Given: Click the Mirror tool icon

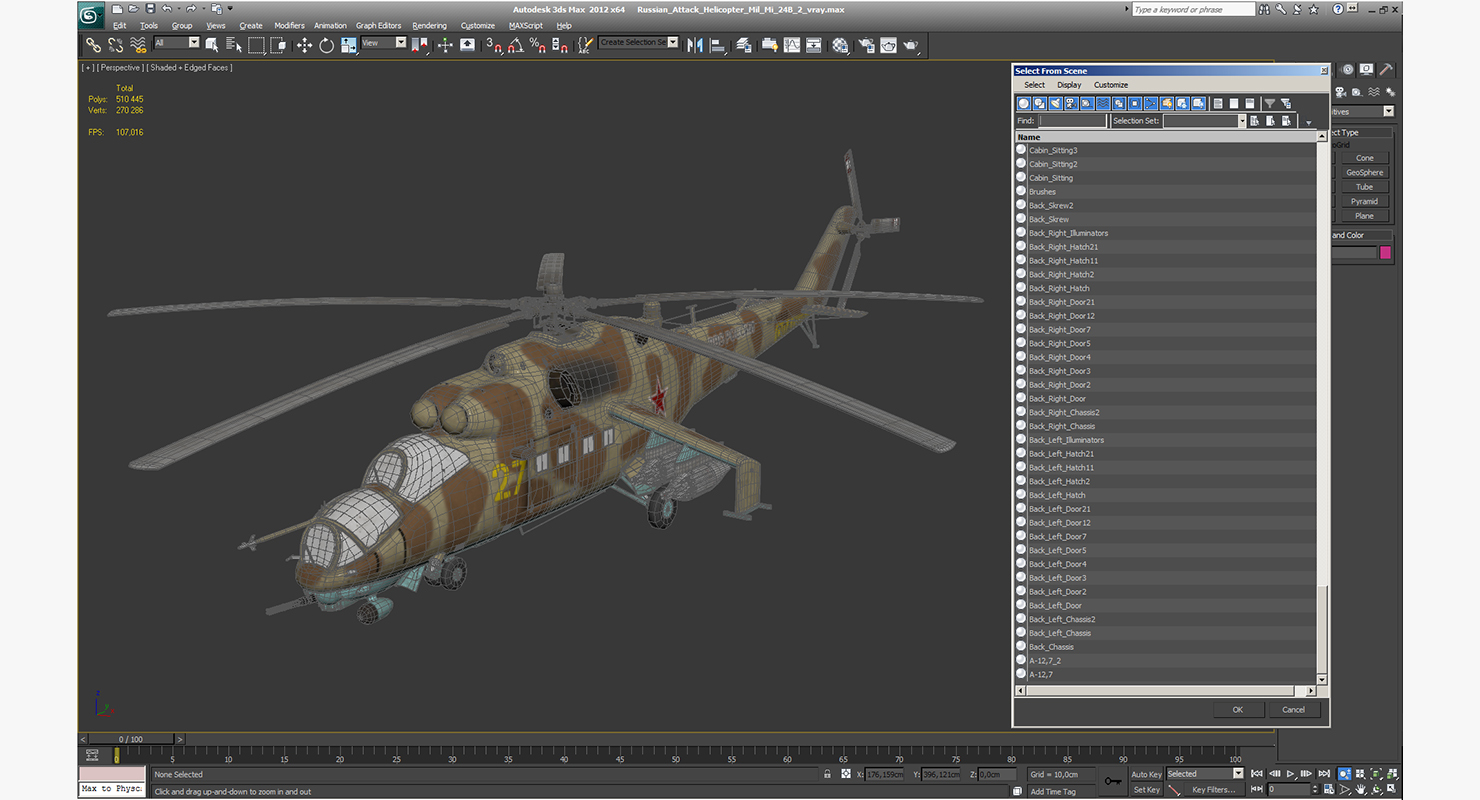Looking at the screenshot, I should [x=695, y=45].
